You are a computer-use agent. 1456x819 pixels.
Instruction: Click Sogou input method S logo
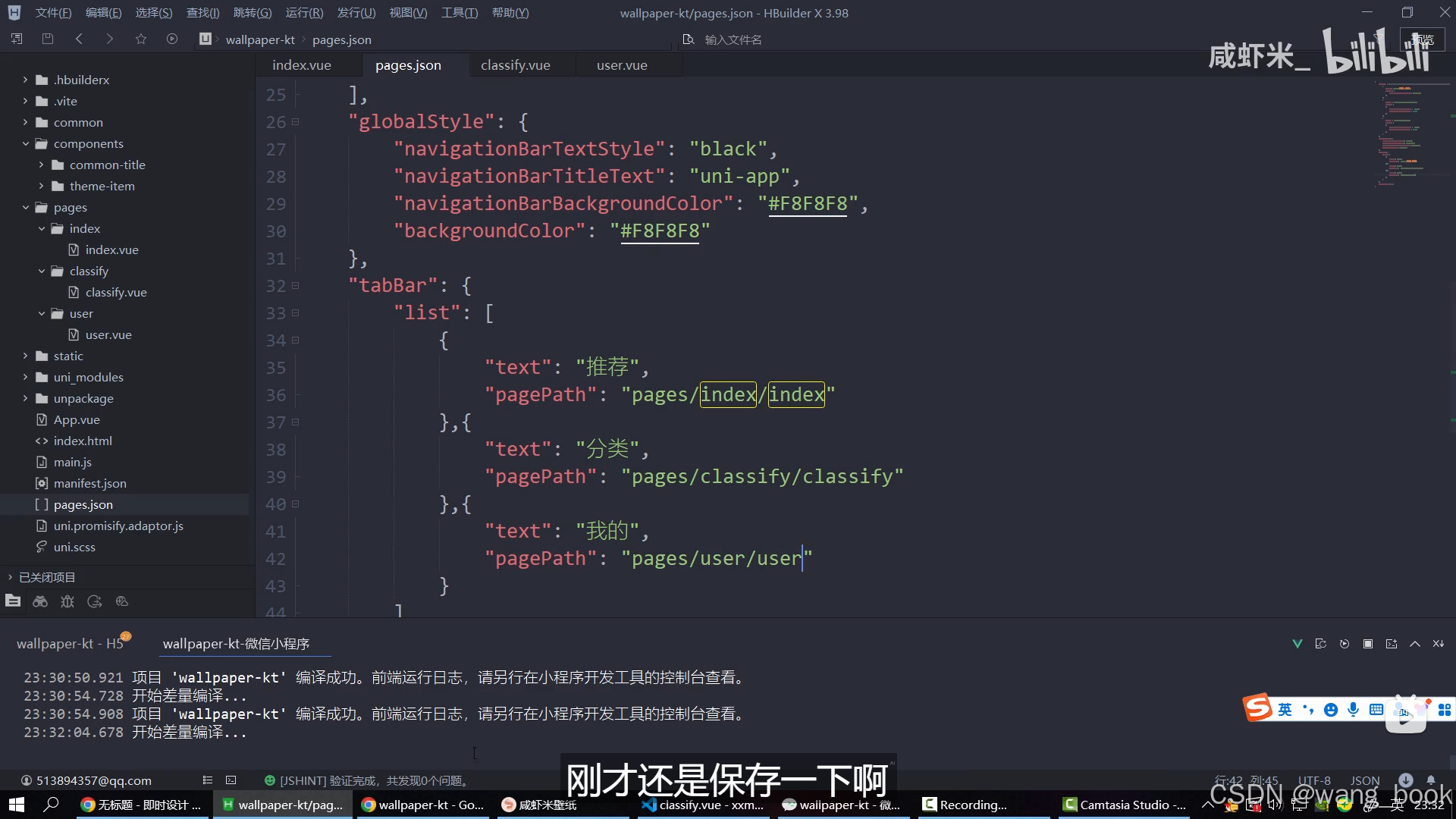pos(1258,708)
